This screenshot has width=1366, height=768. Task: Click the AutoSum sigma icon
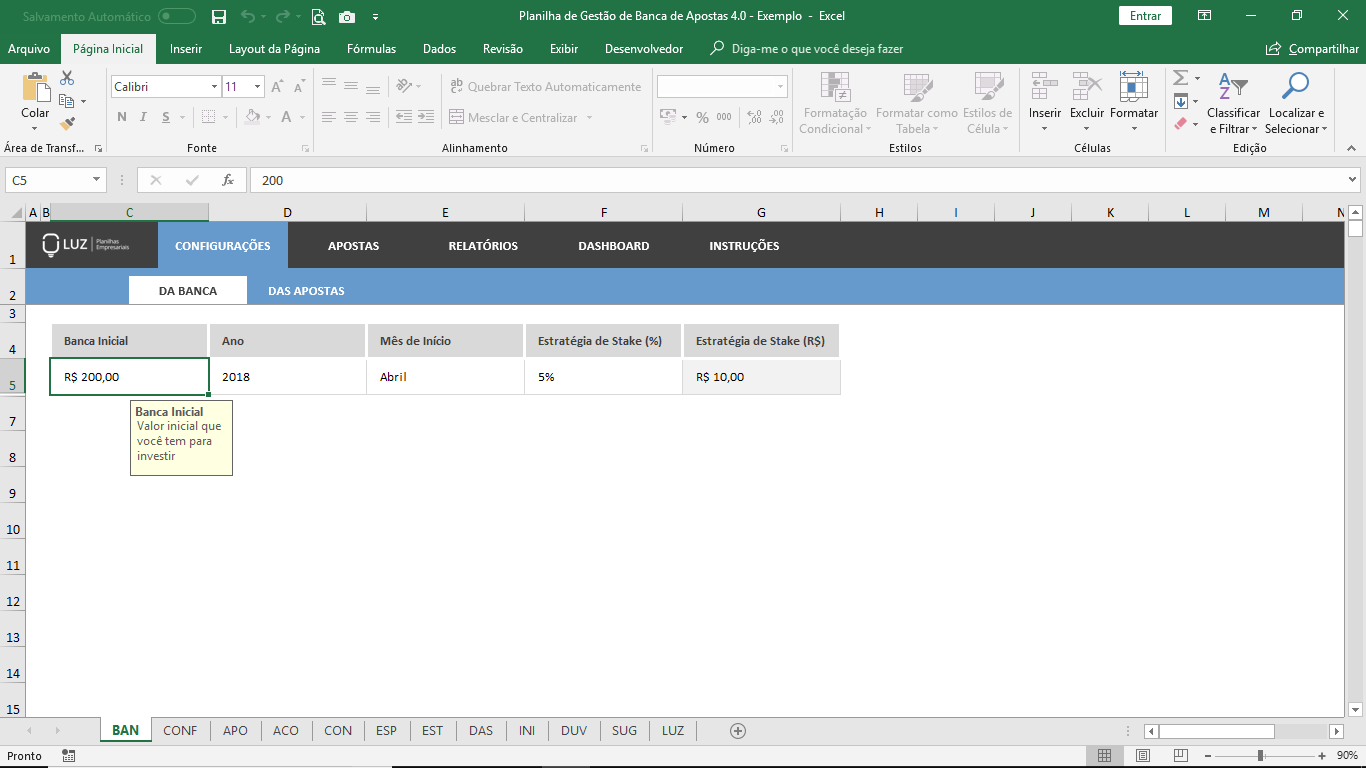(1180, 78)
